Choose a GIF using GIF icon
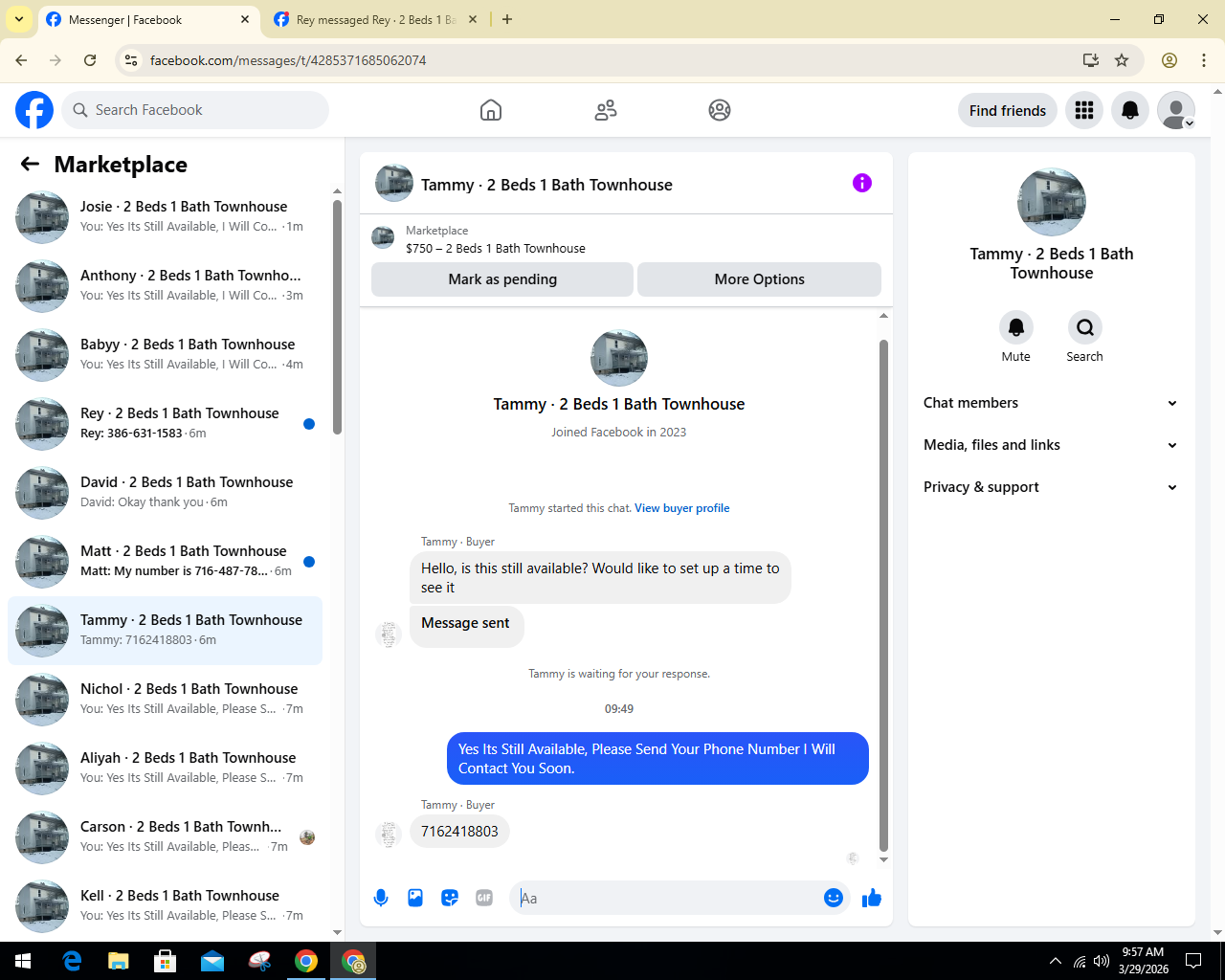The height and width of the screenshot is (980, 1225). pyautogui.click(x=484, y=898)
